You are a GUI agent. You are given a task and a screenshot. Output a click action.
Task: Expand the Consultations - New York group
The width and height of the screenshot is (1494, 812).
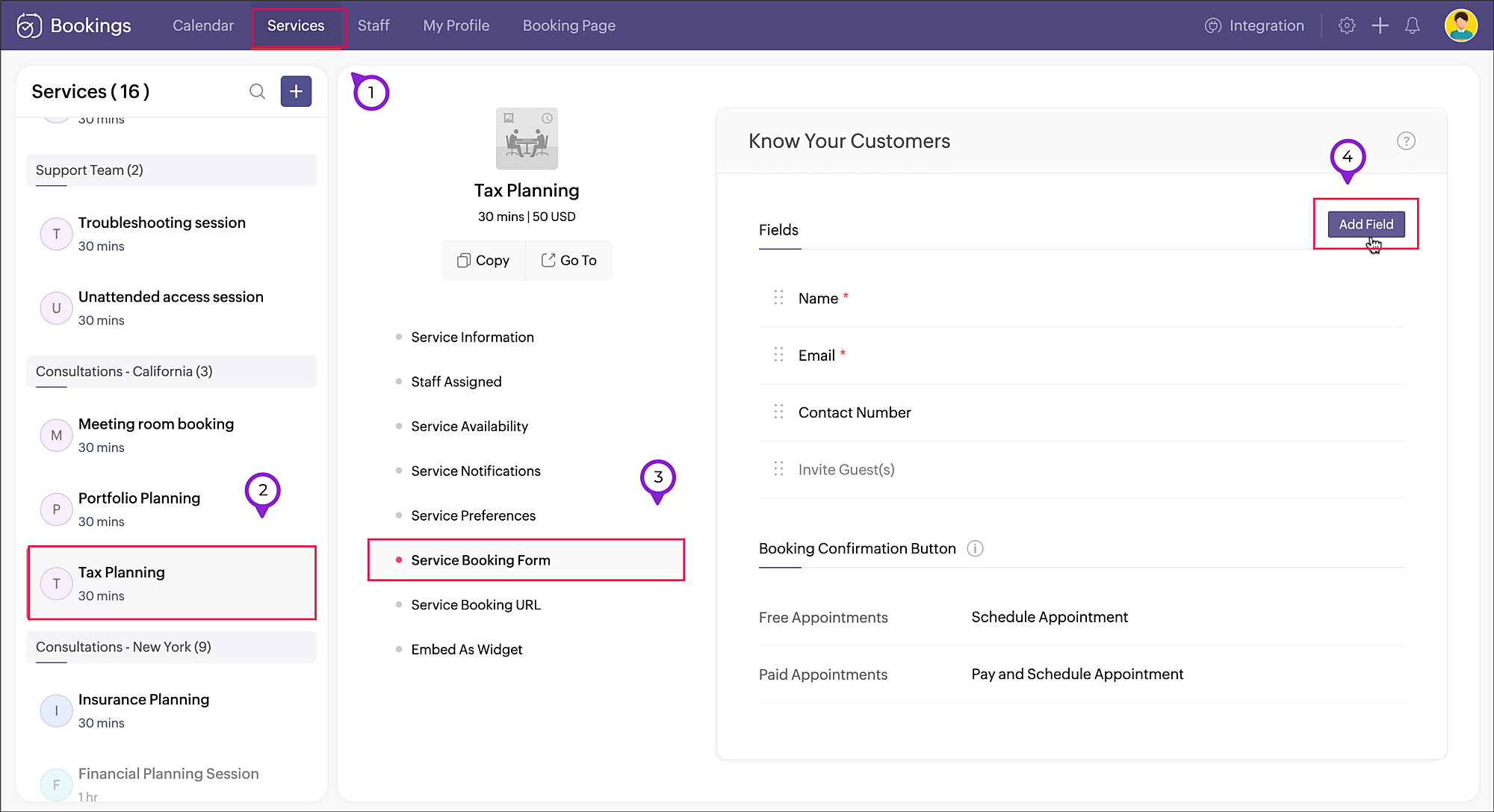[171, 647]
